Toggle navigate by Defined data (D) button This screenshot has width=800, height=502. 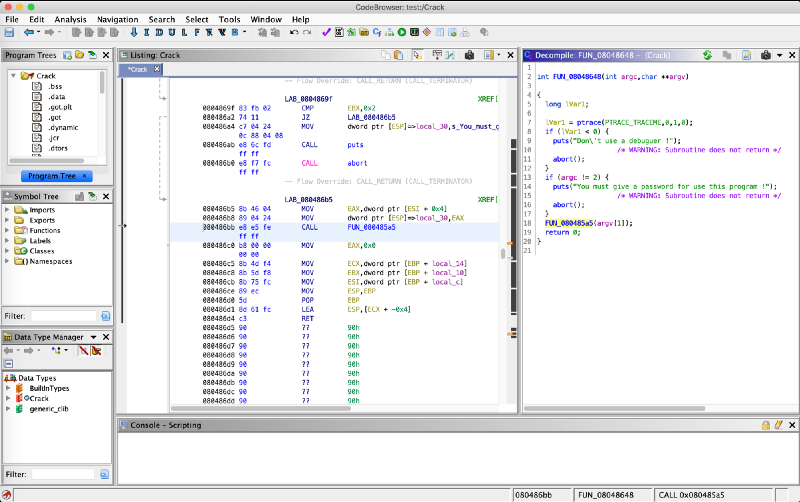(159, 32)
